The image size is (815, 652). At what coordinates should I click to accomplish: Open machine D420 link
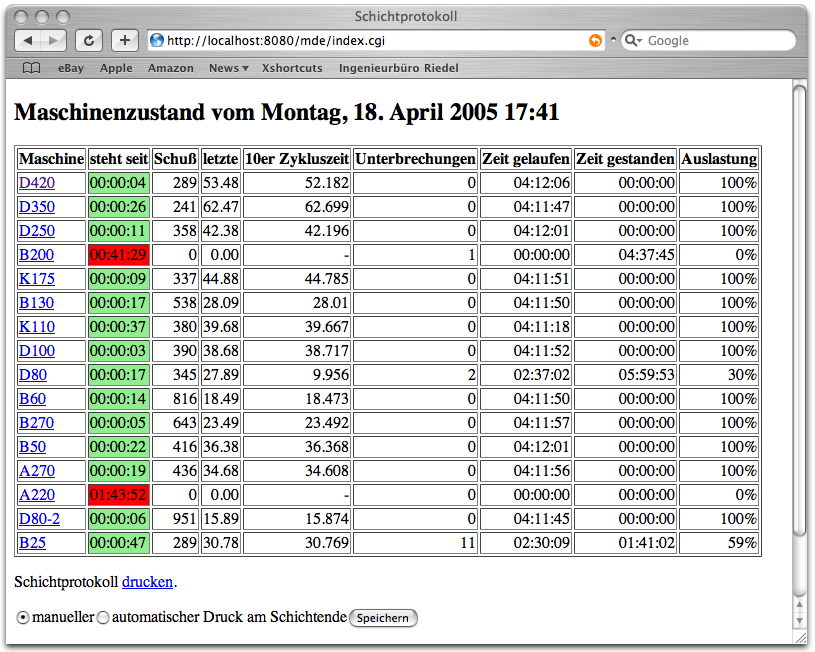pyautogui.click(x=37, y=183)
